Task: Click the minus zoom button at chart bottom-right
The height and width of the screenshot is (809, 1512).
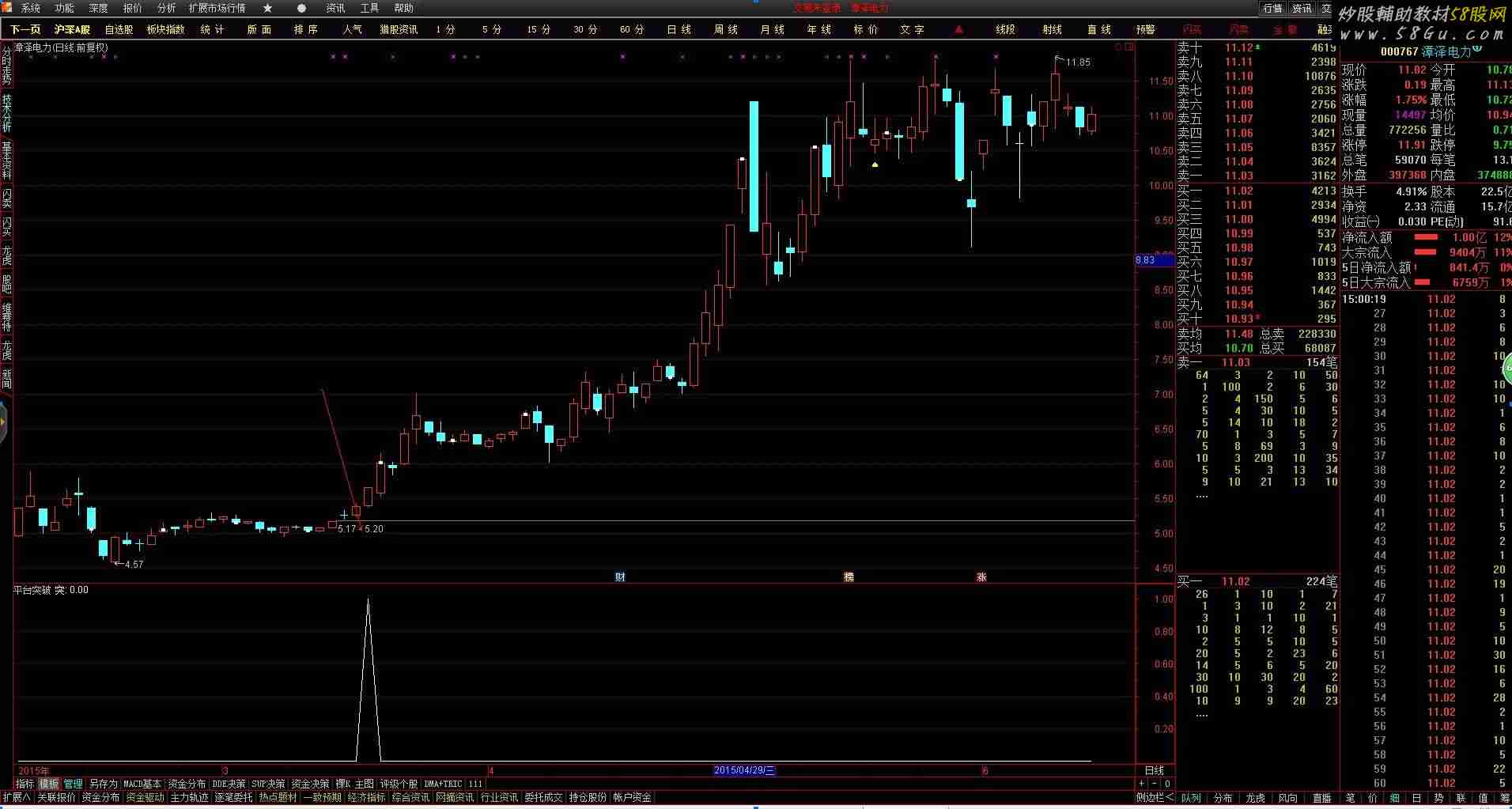Action: [1154, 784]
